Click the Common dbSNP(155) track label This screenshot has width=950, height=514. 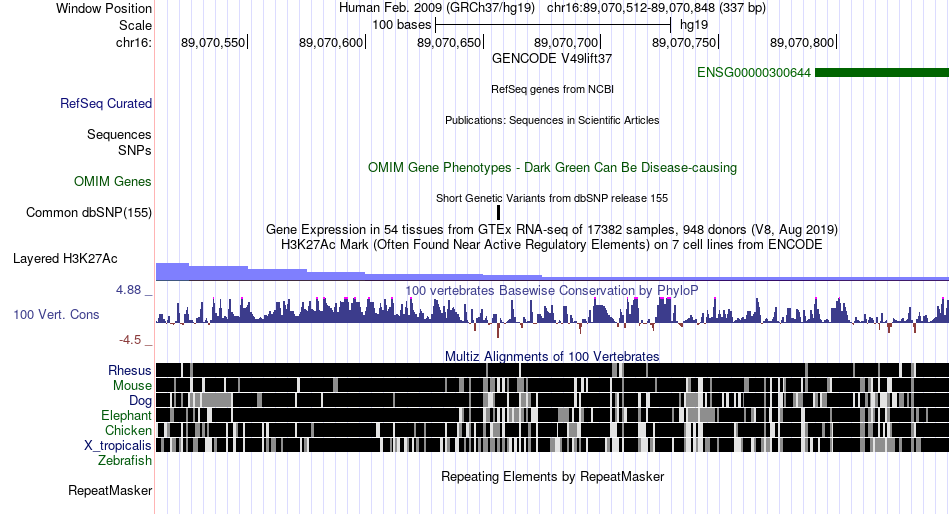(x=89, y=213)
